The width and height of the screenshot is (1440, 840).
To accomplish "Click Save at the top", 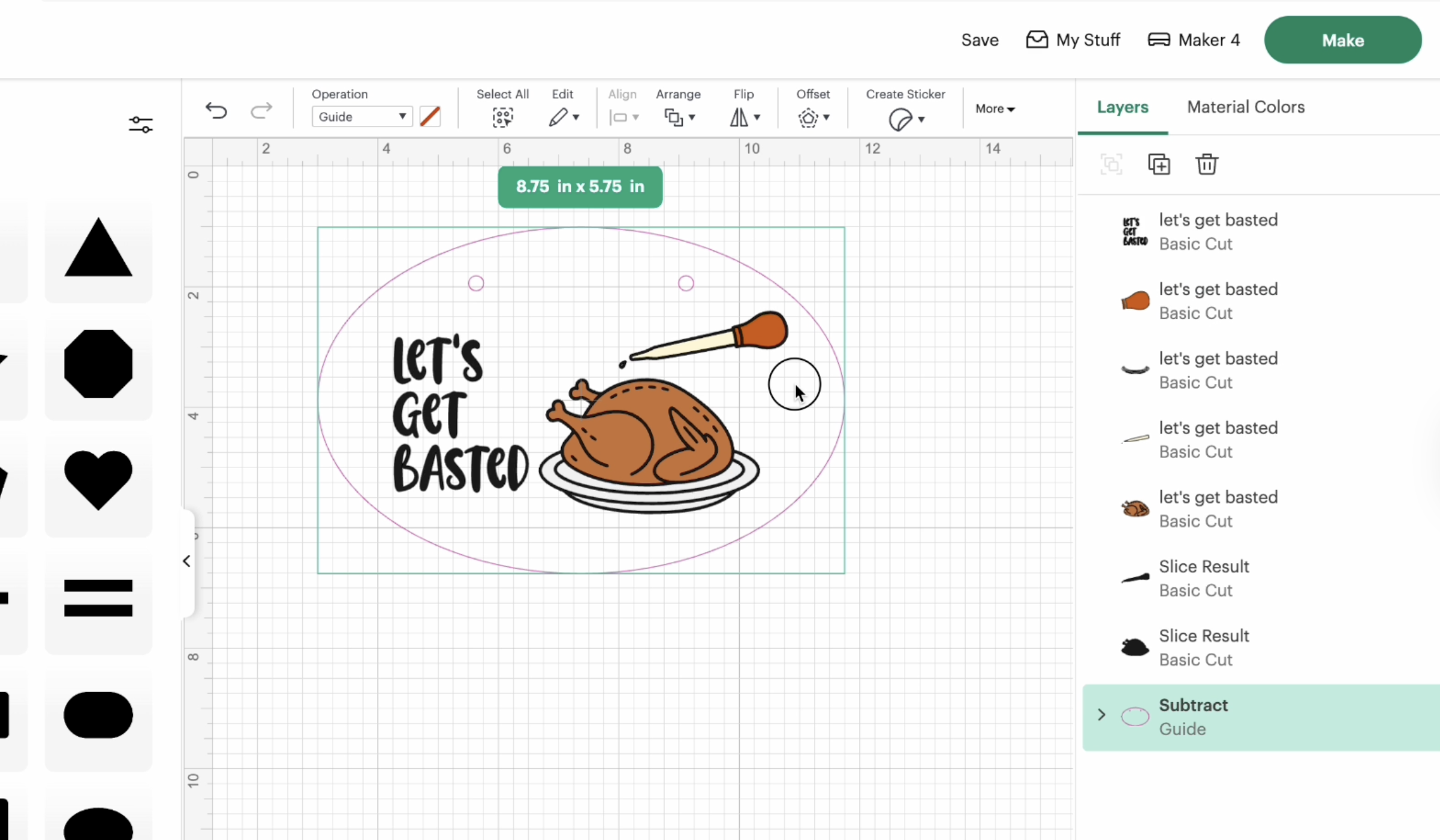I will pyautogui.click(x=980, y=40).
